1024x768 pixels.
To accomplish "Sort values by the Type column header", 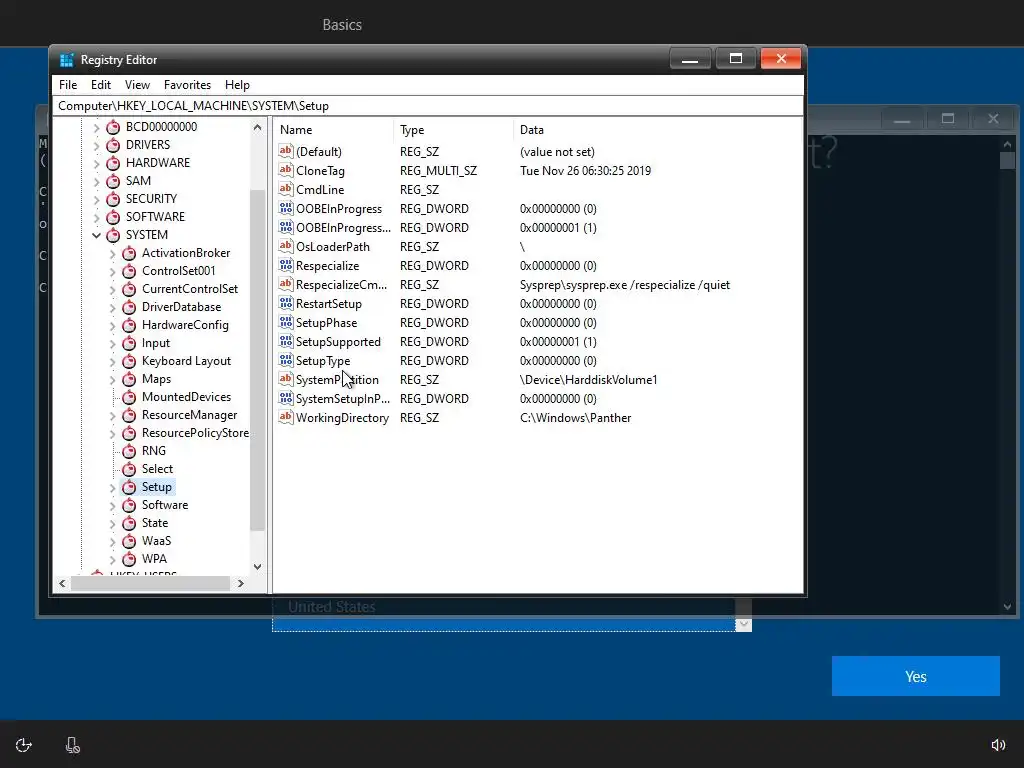I will tap(453, 130).
